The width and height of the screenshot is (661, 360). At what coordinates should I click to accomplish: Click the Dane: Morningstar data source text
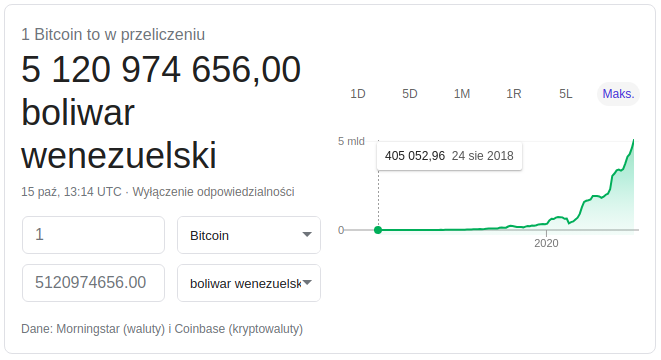[x=162, y=329]
